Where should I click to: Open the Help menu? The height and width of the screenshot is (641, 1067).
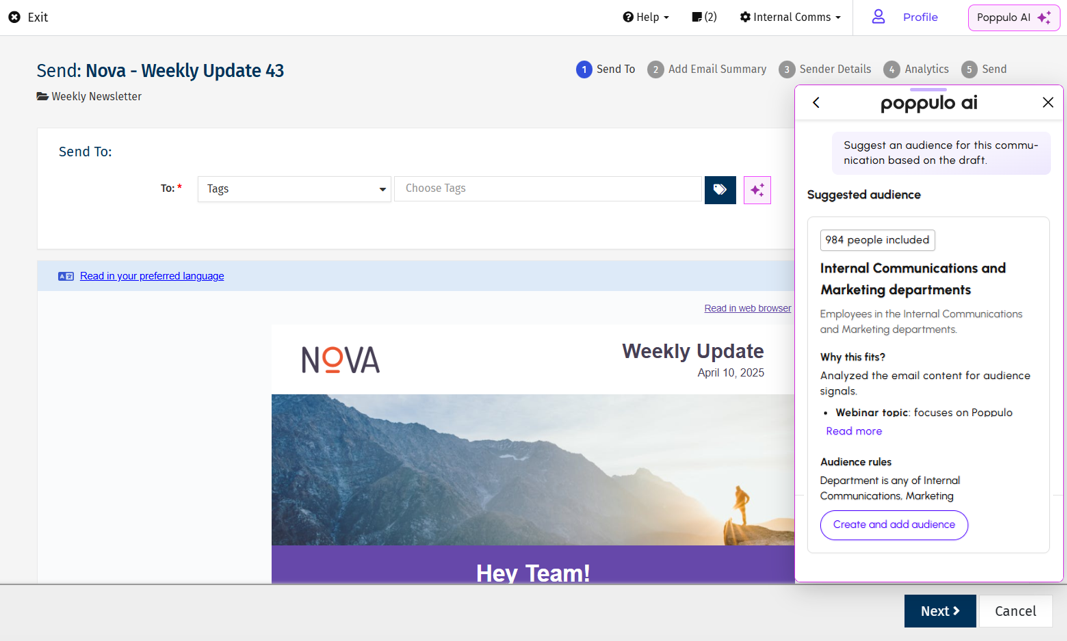pyautogui.click(x=646, y=17)
